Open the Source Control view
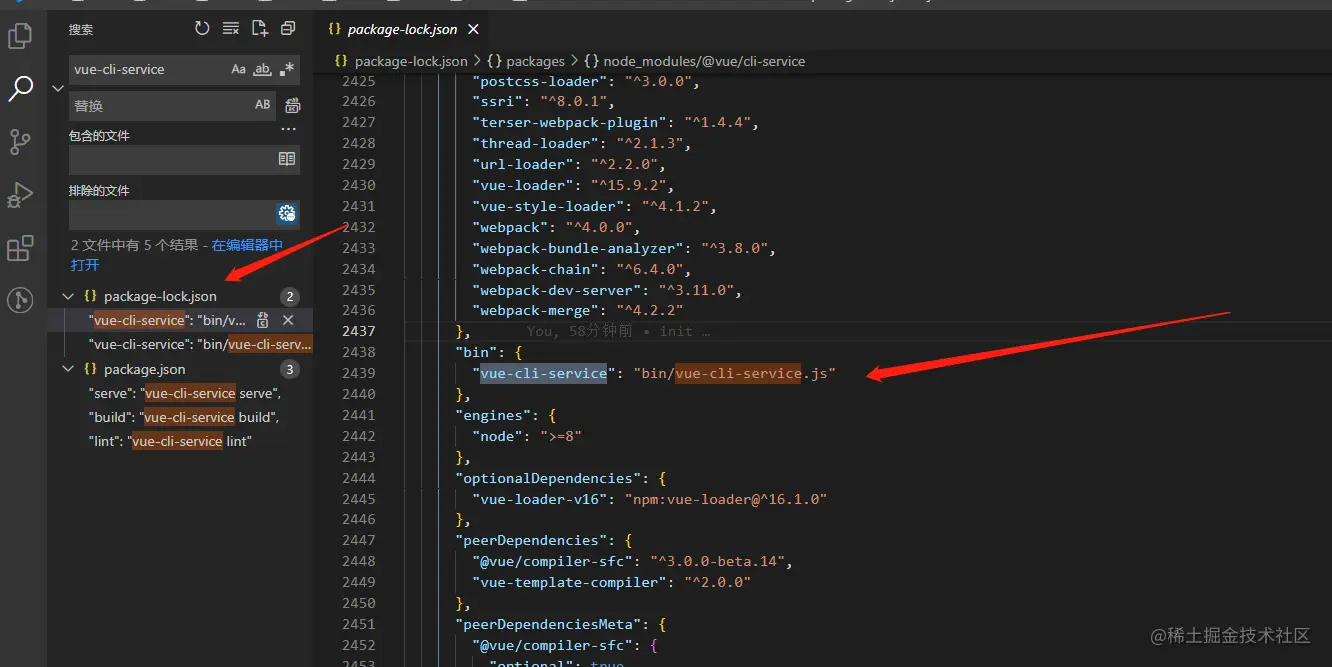Image resolution: width=1332 pixels, height=667 pixels. pos(20,142)
